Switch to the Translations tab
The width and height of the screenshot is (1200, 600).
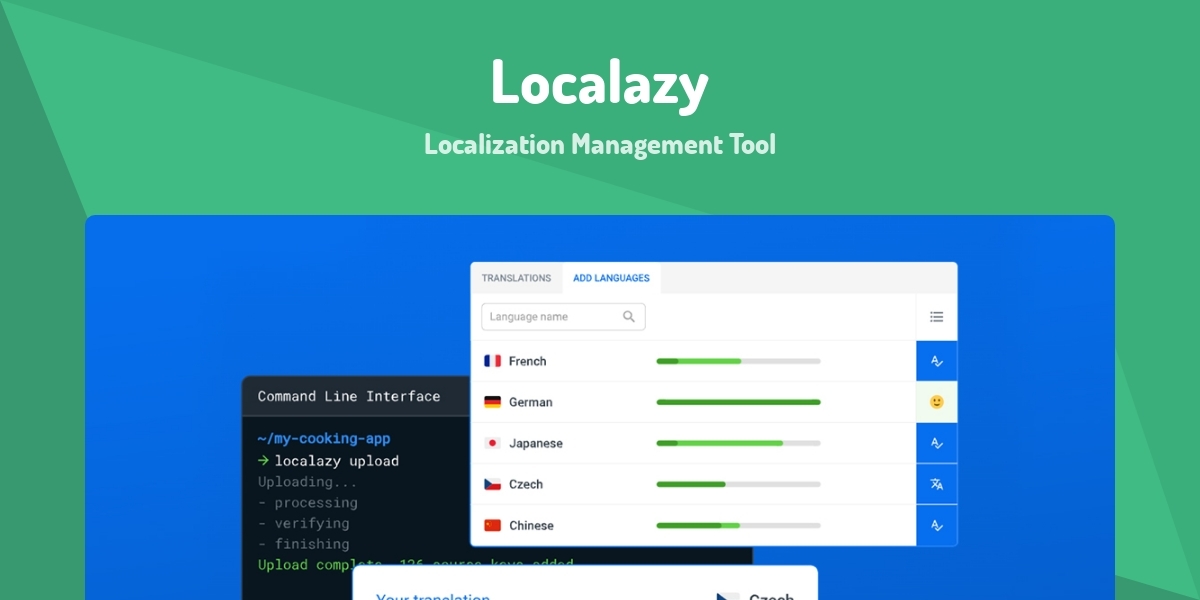[516, 278]
